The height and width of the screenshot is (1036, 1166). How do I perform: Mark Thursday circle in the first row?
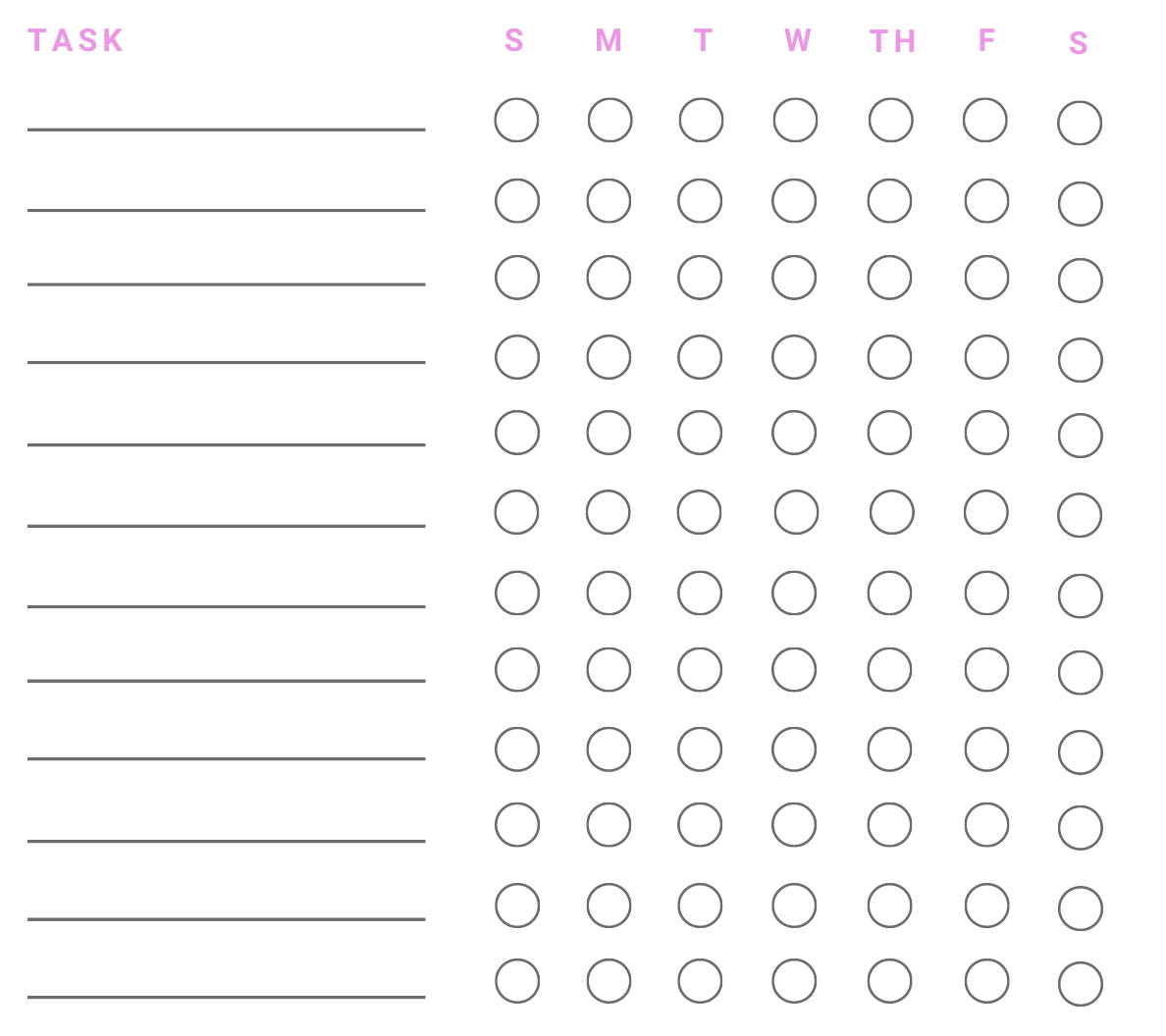[890, 121]
